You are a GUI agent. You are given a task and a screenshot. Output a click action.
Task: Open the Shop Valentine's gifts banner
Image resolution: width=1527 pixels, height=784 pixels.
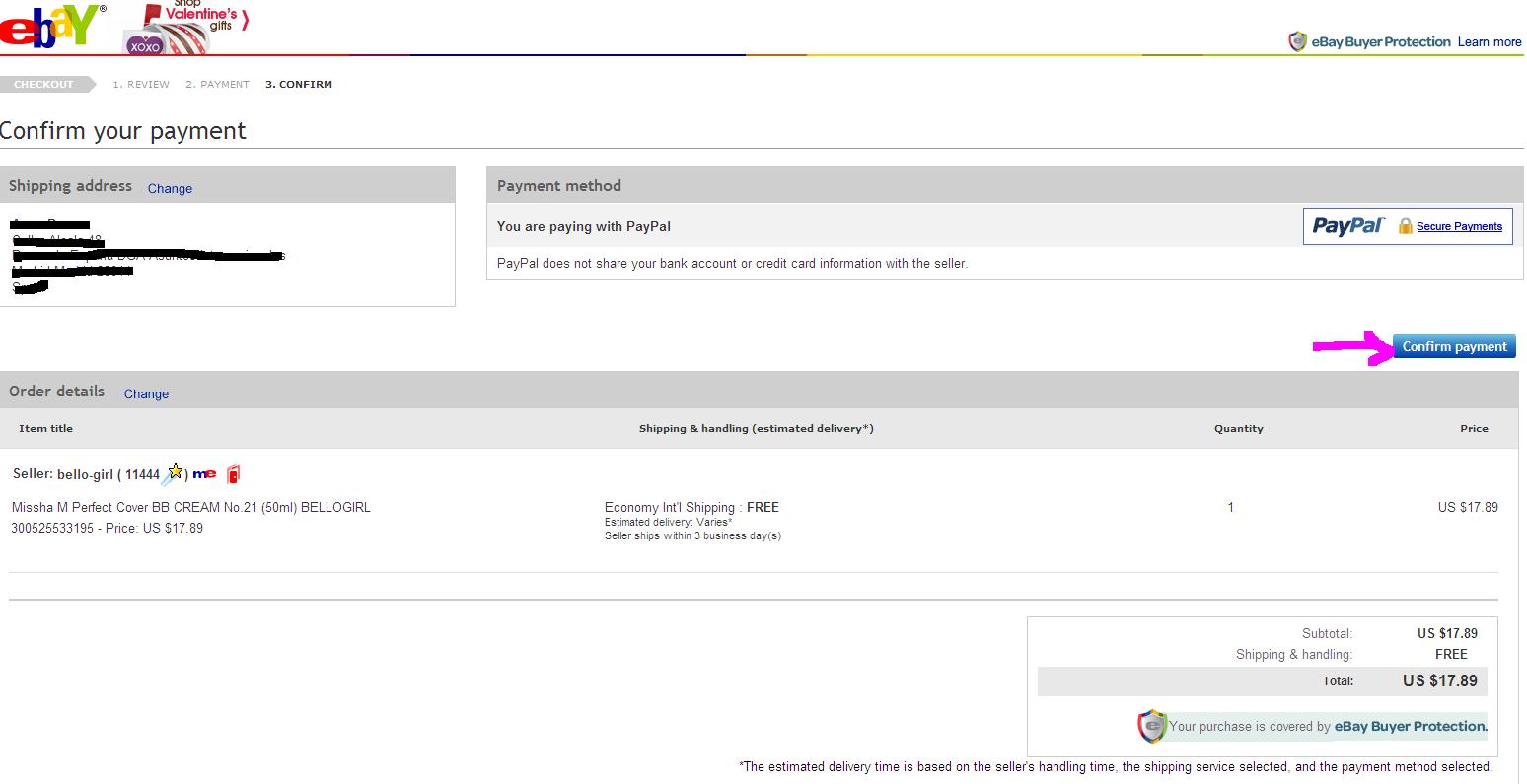[184, 28]
